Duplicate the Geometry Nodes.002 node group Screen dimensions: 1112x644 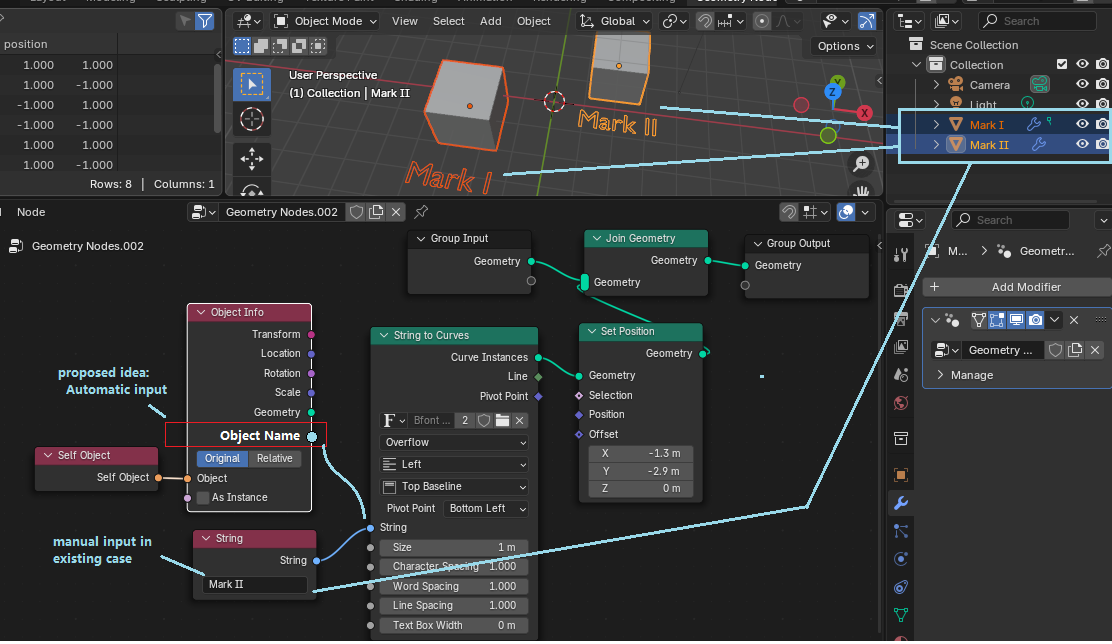(x=377, y=212)
